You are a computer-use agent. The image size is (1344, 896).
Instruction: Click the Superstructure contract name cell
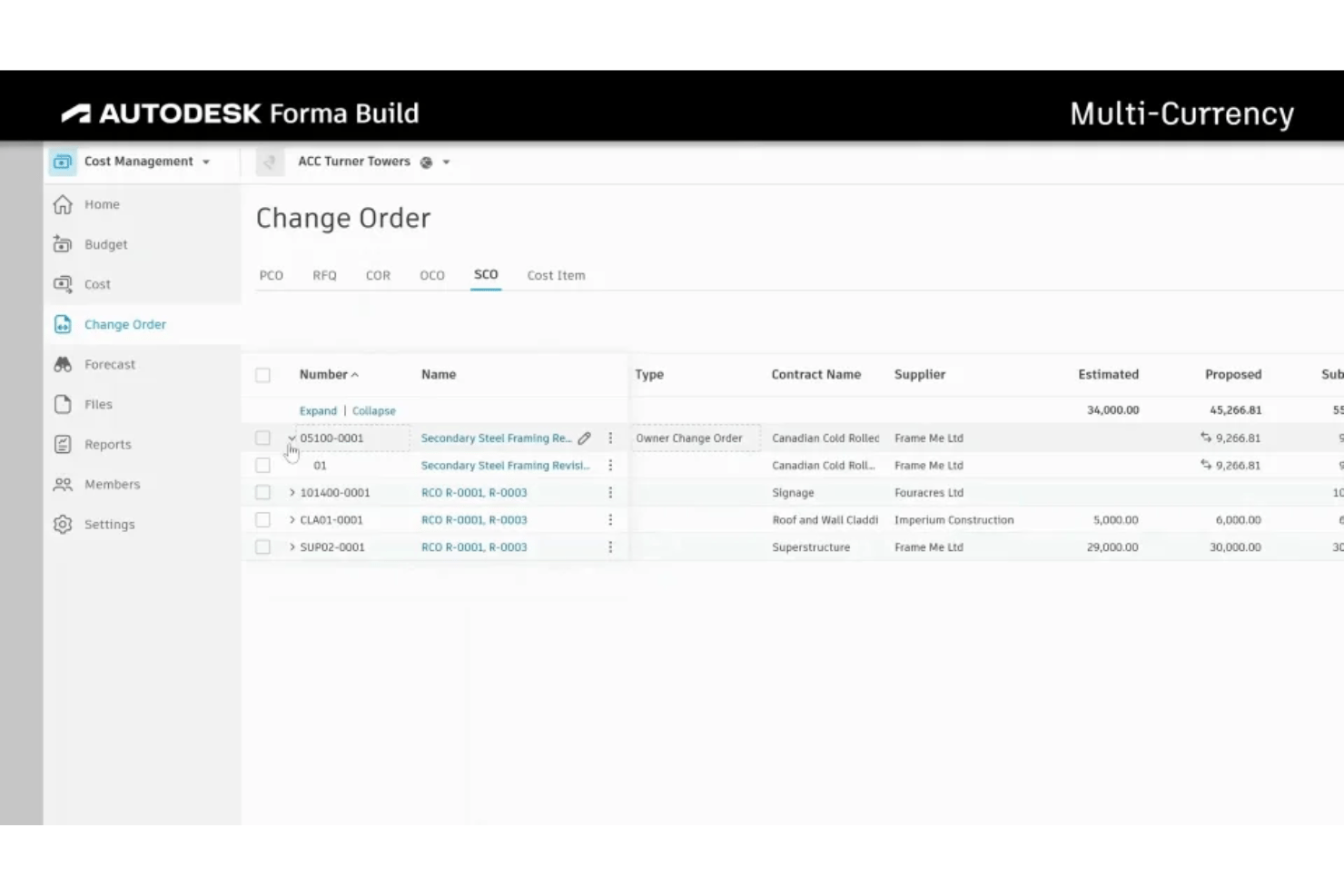click(811, 546)
